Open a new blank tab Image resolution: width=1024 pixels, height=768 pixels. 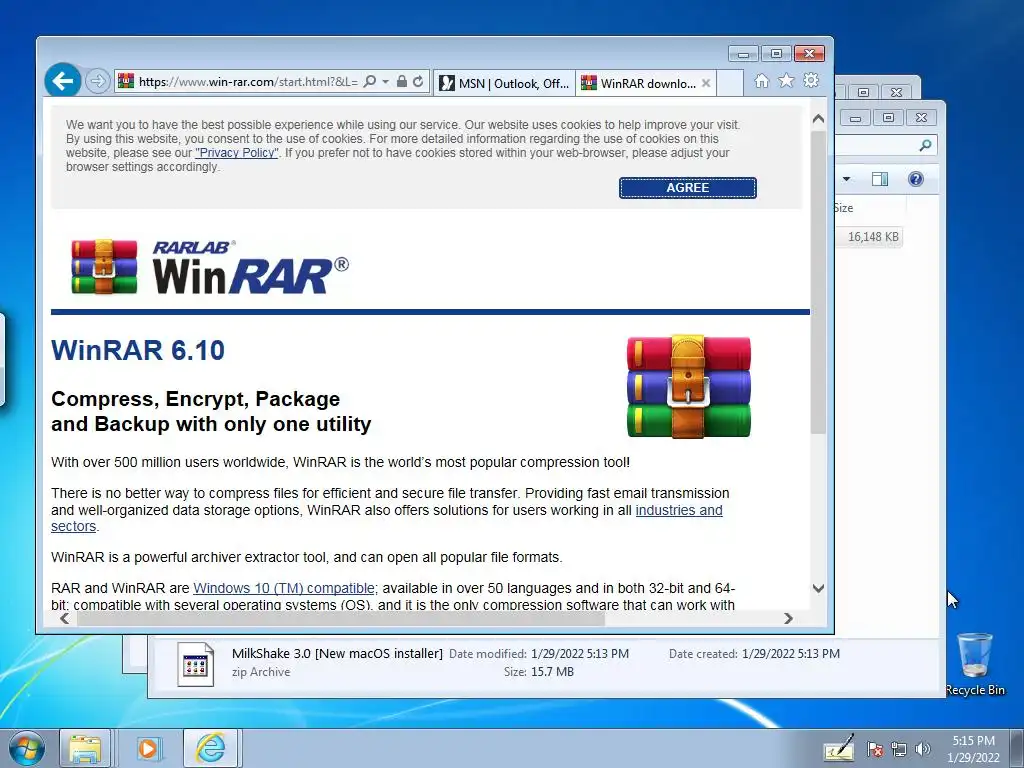click(x=730, y=83)
